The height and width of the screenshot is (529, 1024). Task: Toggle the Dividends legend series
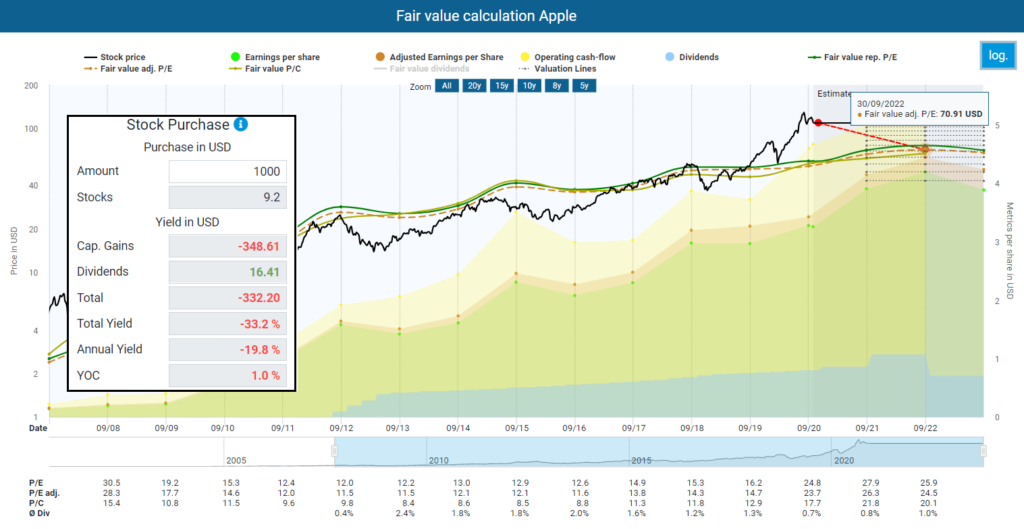tap(691, 57)
